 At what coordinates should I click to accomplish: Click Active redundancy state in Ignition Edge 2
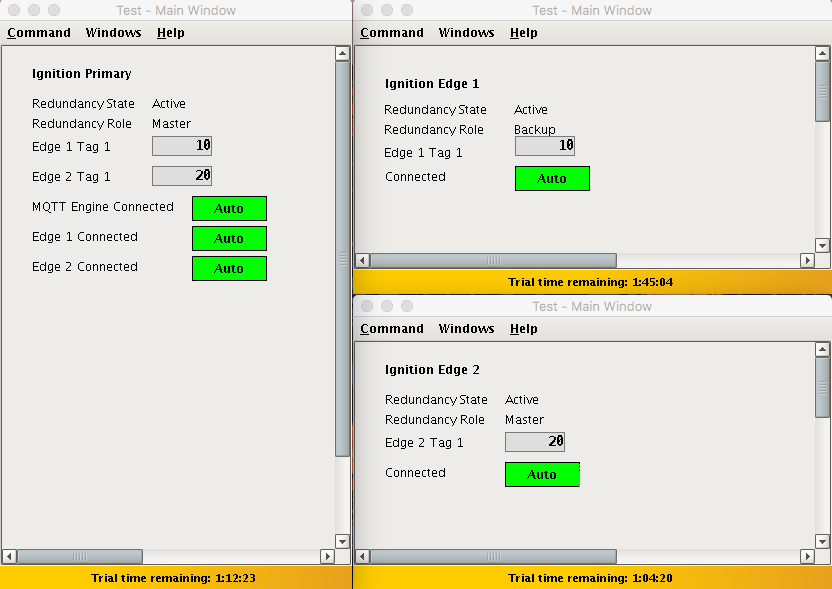(522, 400)
